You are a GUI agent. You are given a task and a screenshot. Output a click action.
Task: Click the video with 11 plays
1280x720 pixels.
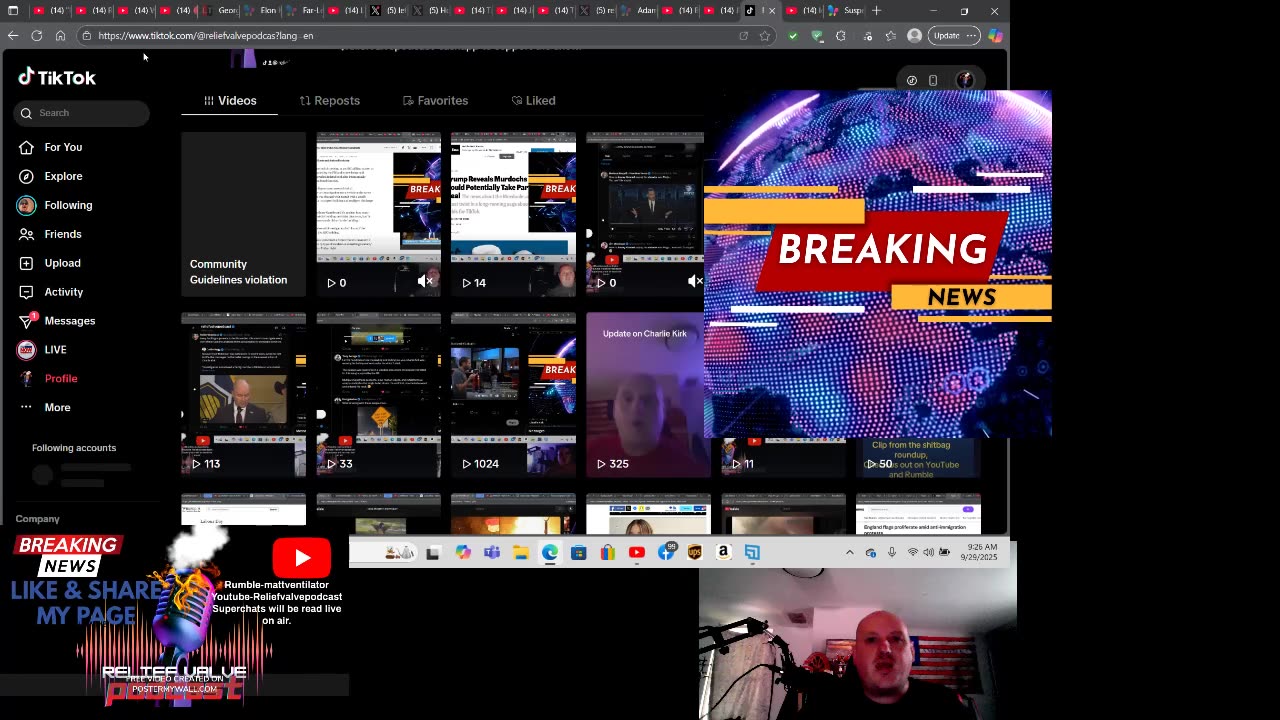click(x=783, y=458)
